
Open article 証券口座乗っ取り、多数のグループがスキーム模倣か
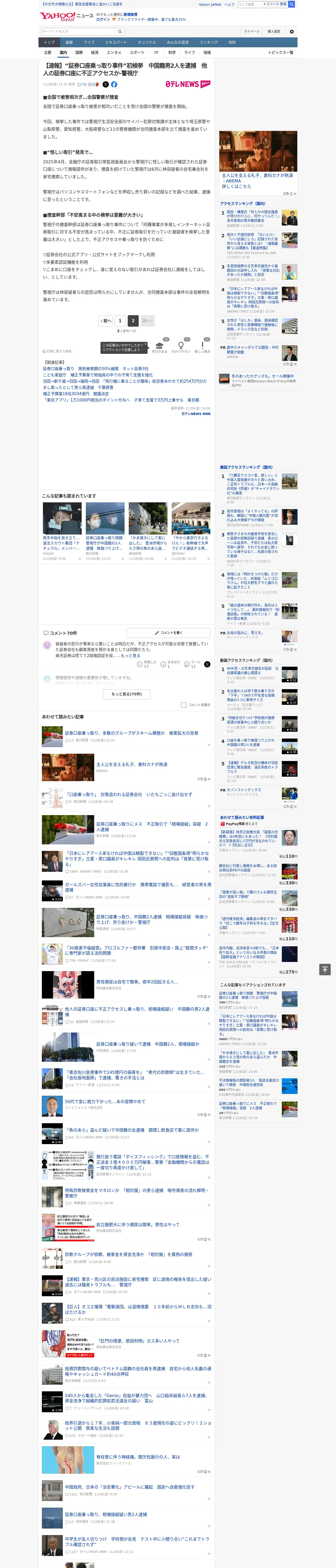coord(132,733)
